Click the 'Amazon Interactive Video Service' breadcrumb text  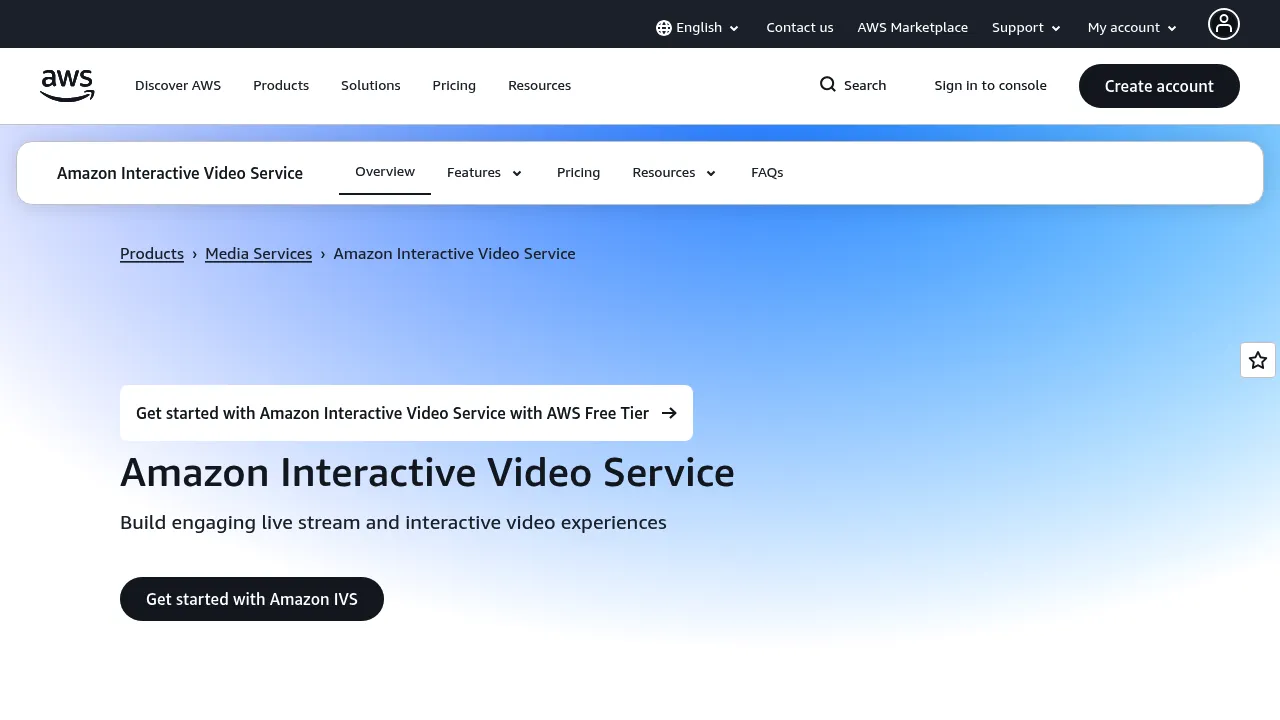(455, 254)
